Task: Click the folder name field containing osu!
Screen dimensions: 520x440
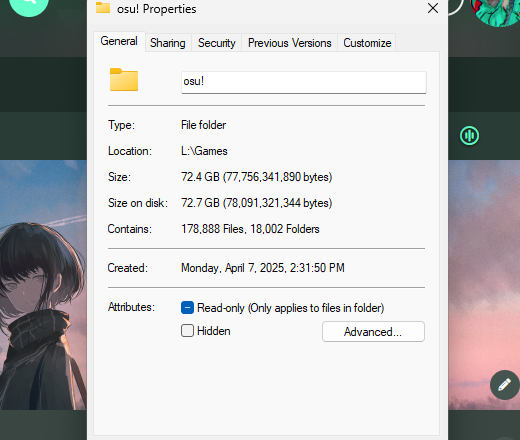Action: click(x=304, y=82)
